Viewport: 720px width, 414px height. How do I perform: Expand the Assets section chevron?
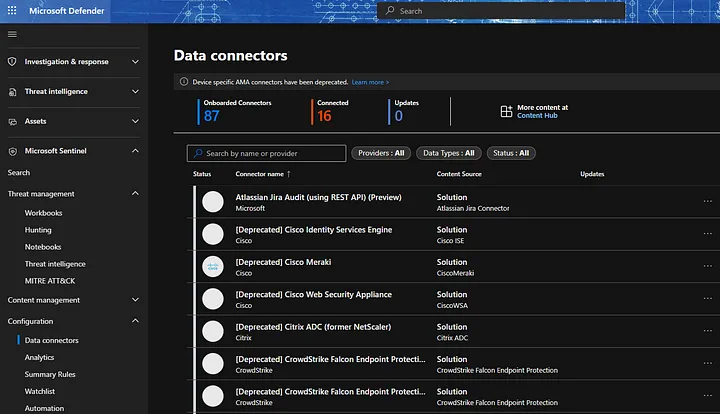(x=135, y=121)
